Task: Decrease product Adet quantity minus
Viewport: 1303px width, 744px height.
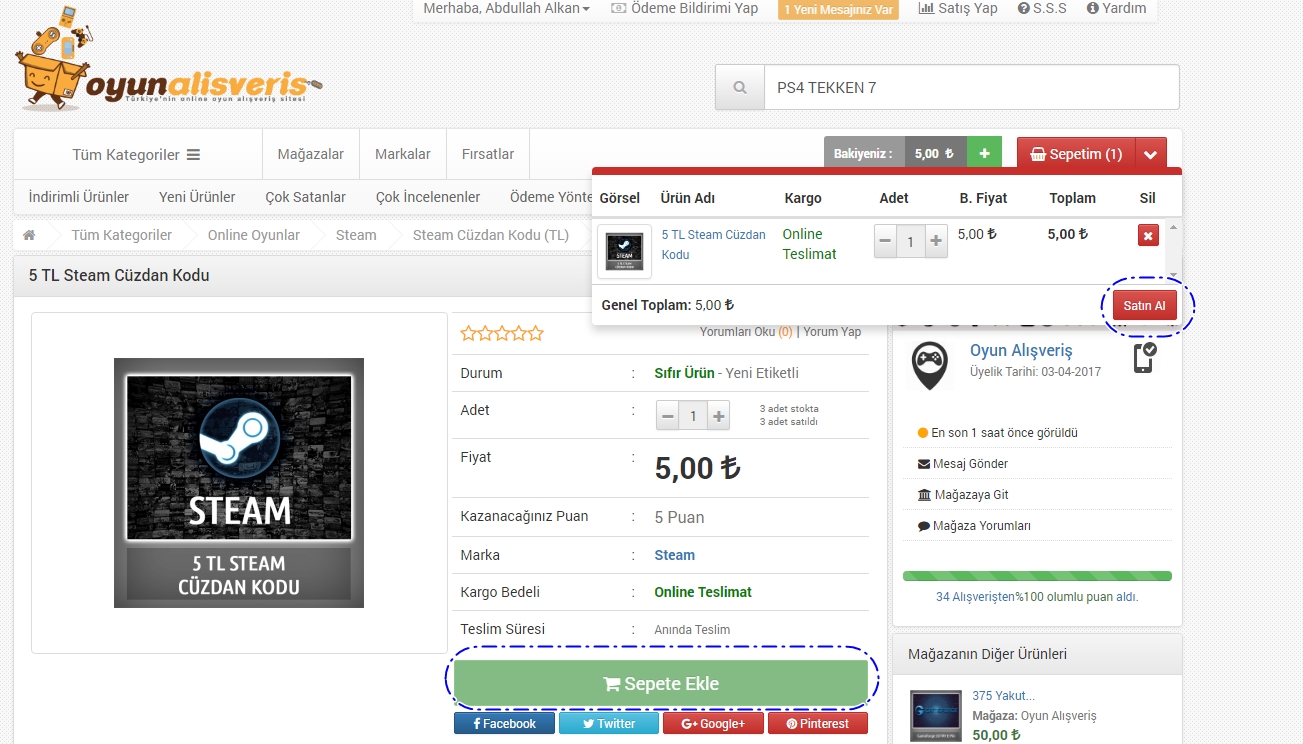Action: 668,415
